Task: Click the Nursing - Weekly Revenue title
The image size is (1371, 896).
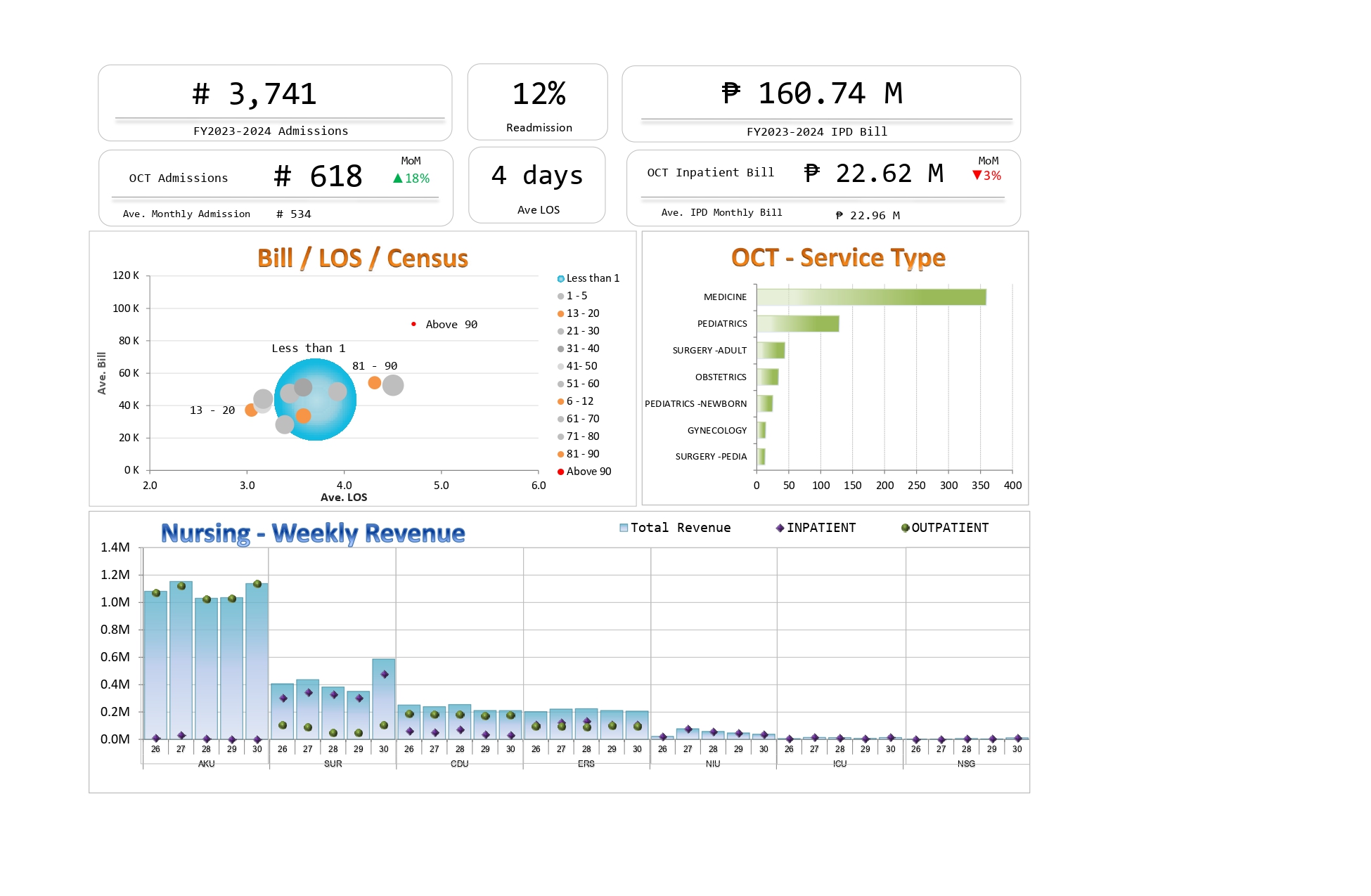Action: click(313, 533)
